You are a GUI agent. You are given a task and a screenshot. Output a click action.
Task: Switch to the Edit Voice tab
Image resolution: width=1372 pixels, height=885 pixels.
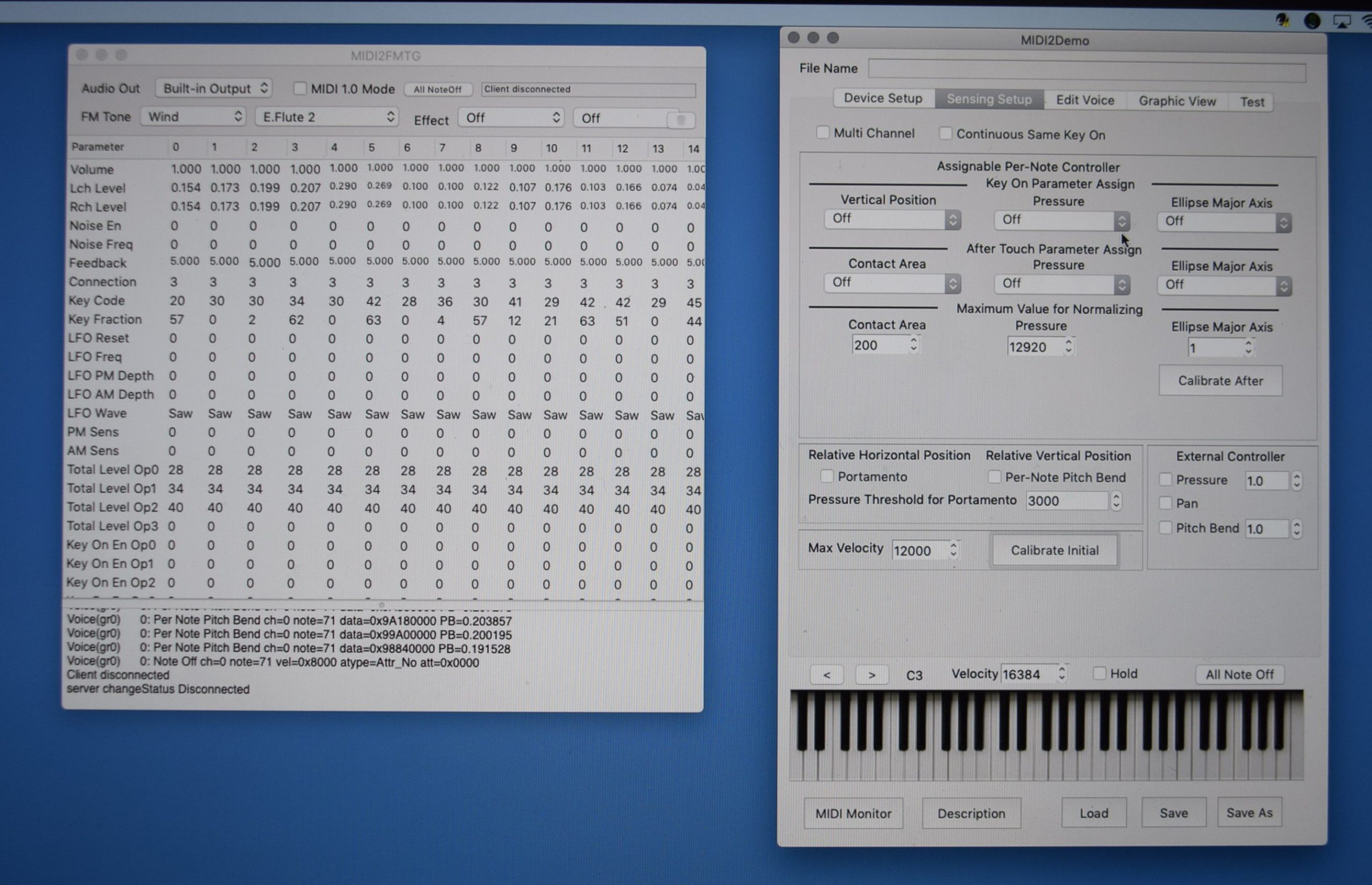(x=1085, y=101)
